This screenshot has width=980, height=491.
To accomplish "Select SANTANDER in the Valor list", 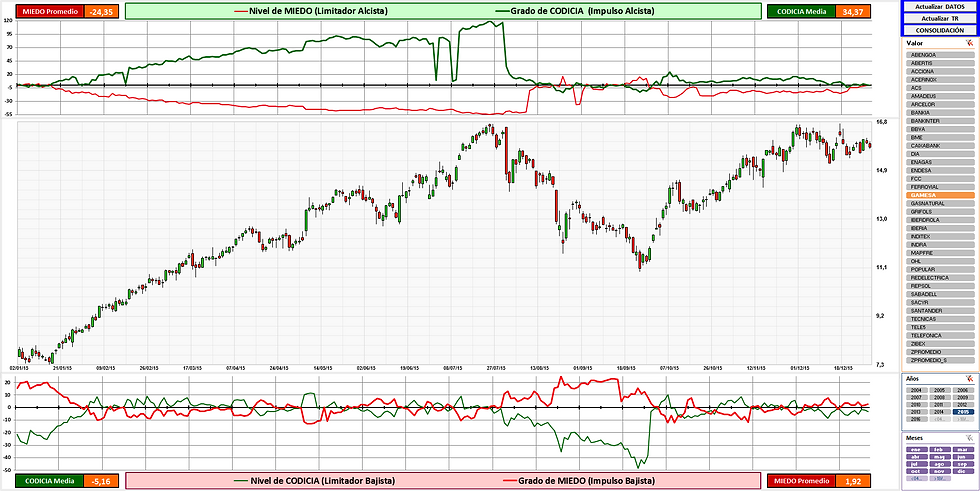I will click(x=940, y=310).
